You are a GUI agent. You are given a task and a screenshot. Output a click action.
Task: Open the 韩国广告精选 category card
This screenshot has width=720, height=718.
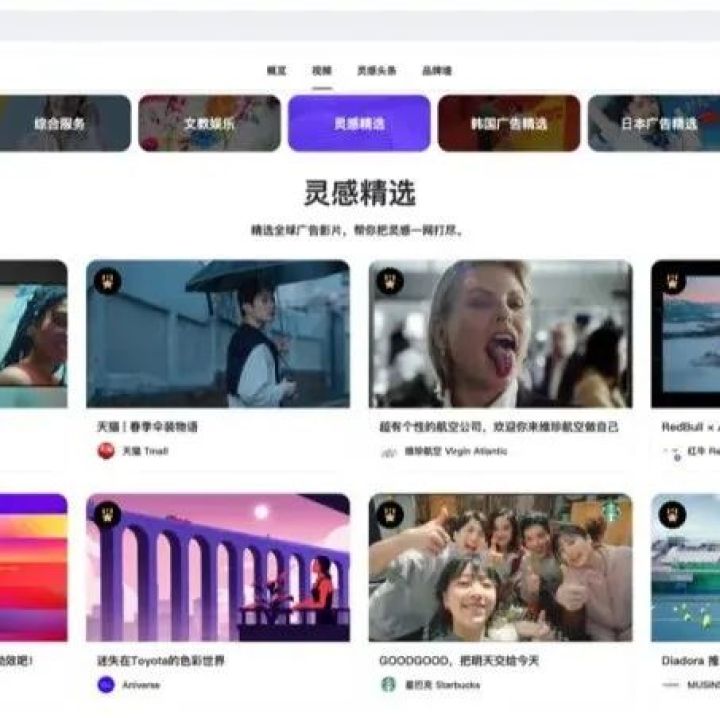(509, 123)
